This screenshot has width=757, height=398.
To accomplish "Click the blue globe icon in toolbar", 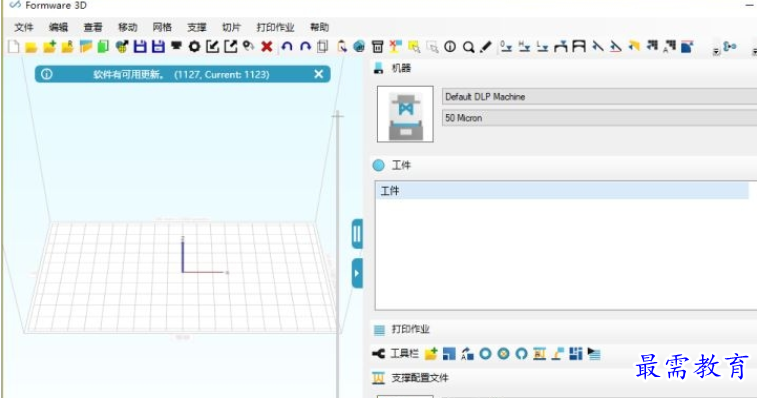I will point(359,47).
